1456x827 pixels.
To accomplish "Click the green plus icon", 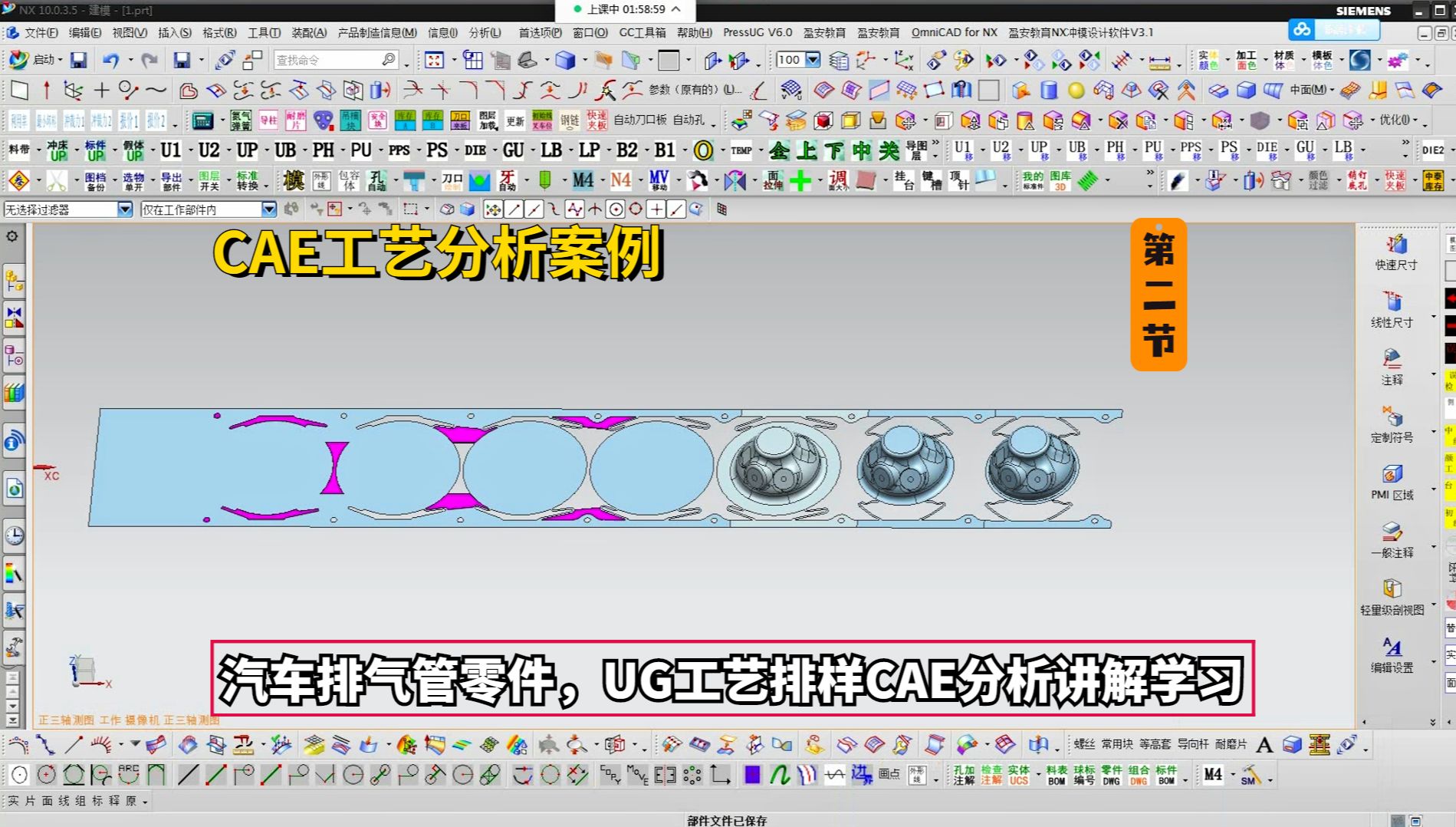I will pyautogui.click(x=800, y=180).
